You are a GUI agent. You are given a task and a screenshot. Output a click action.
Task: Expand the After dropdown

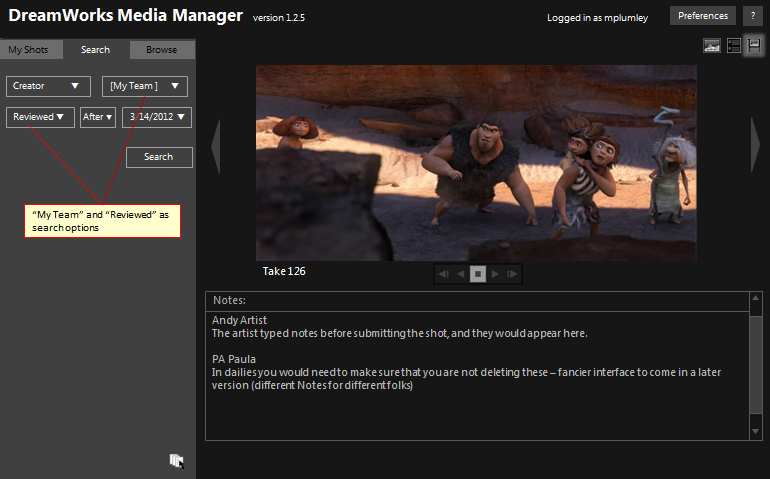(x=98, y=117)
